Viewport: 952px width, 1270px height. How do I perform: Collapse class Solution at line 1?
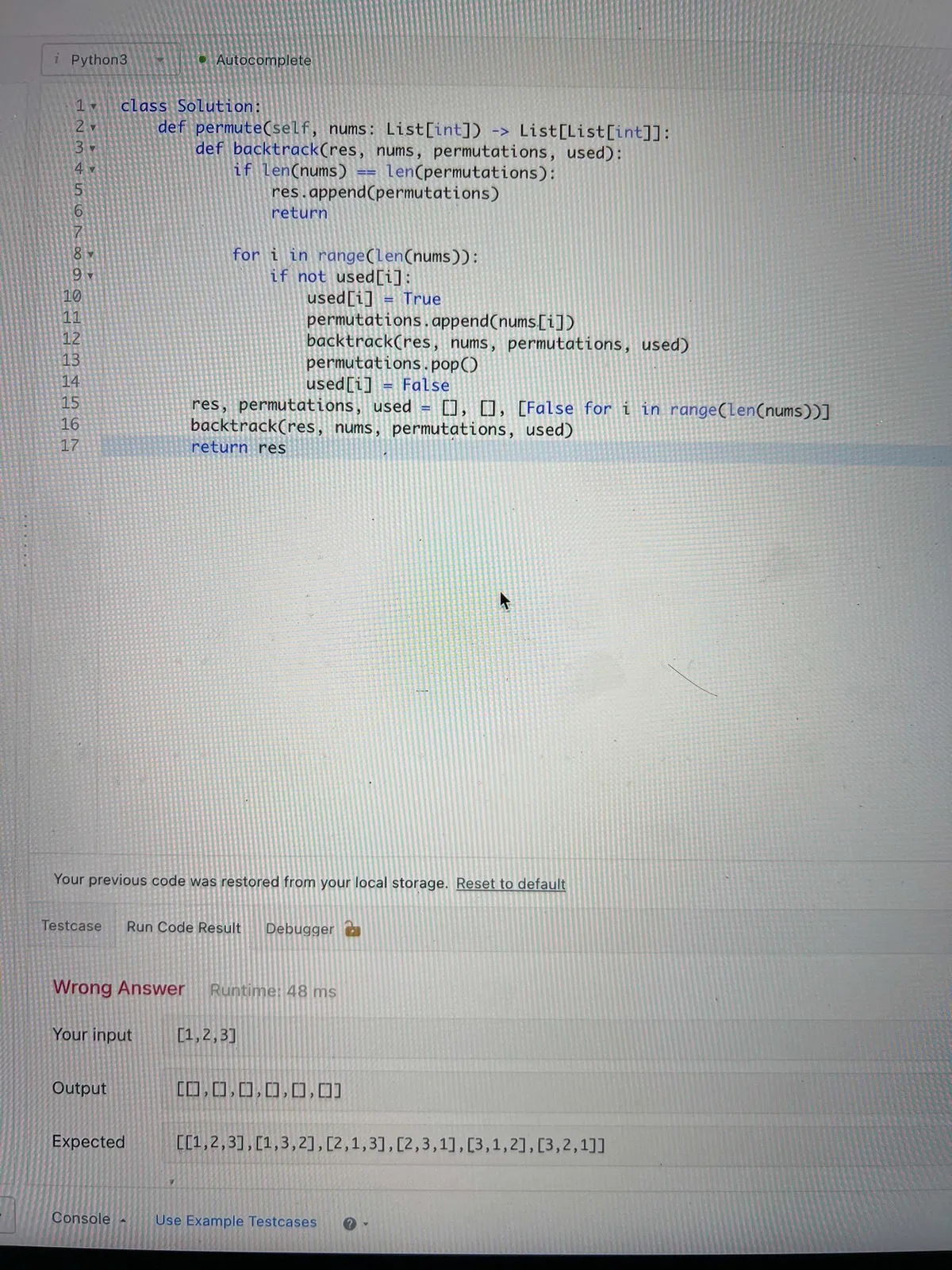(x=93, y=106)
